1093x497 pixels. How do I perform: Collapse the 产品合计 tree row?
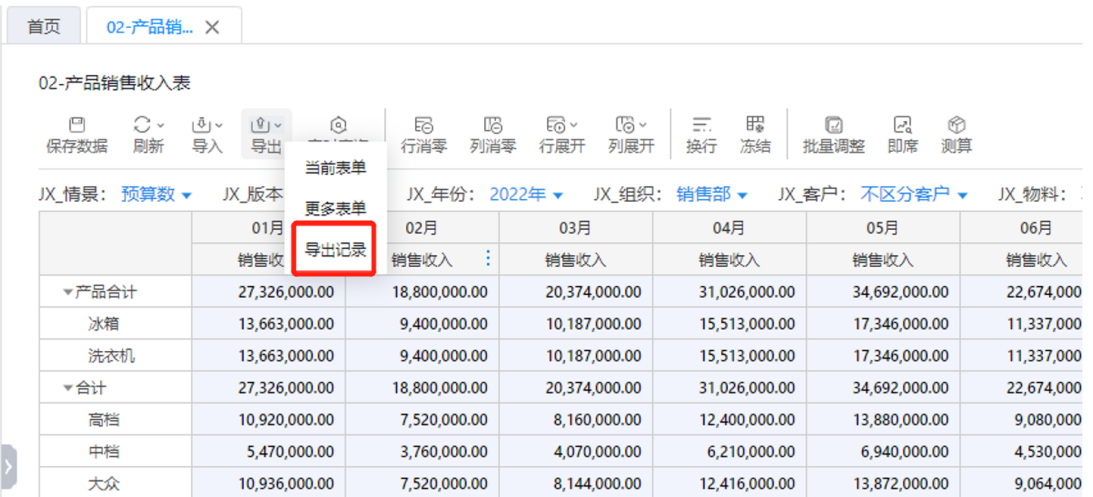[68, 293]
